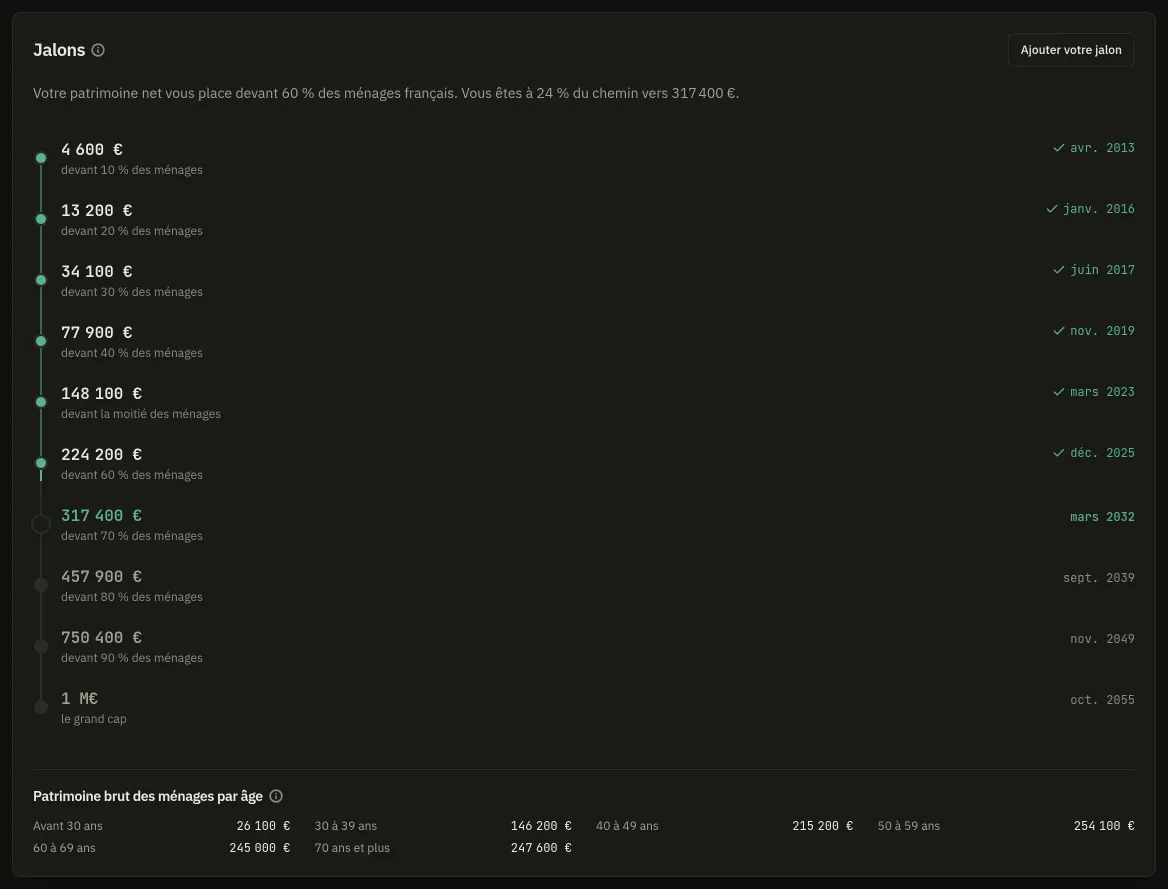Click the Avant 30 ans label
This screenshot has height=889, width=1168.
68,826
